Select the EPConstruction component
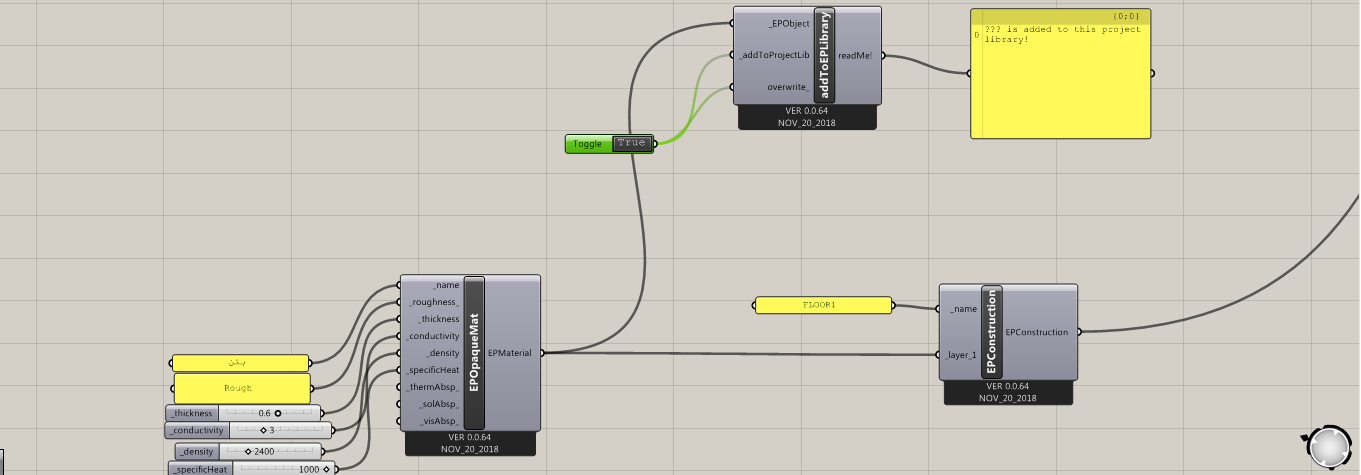 tap(992, 332)
